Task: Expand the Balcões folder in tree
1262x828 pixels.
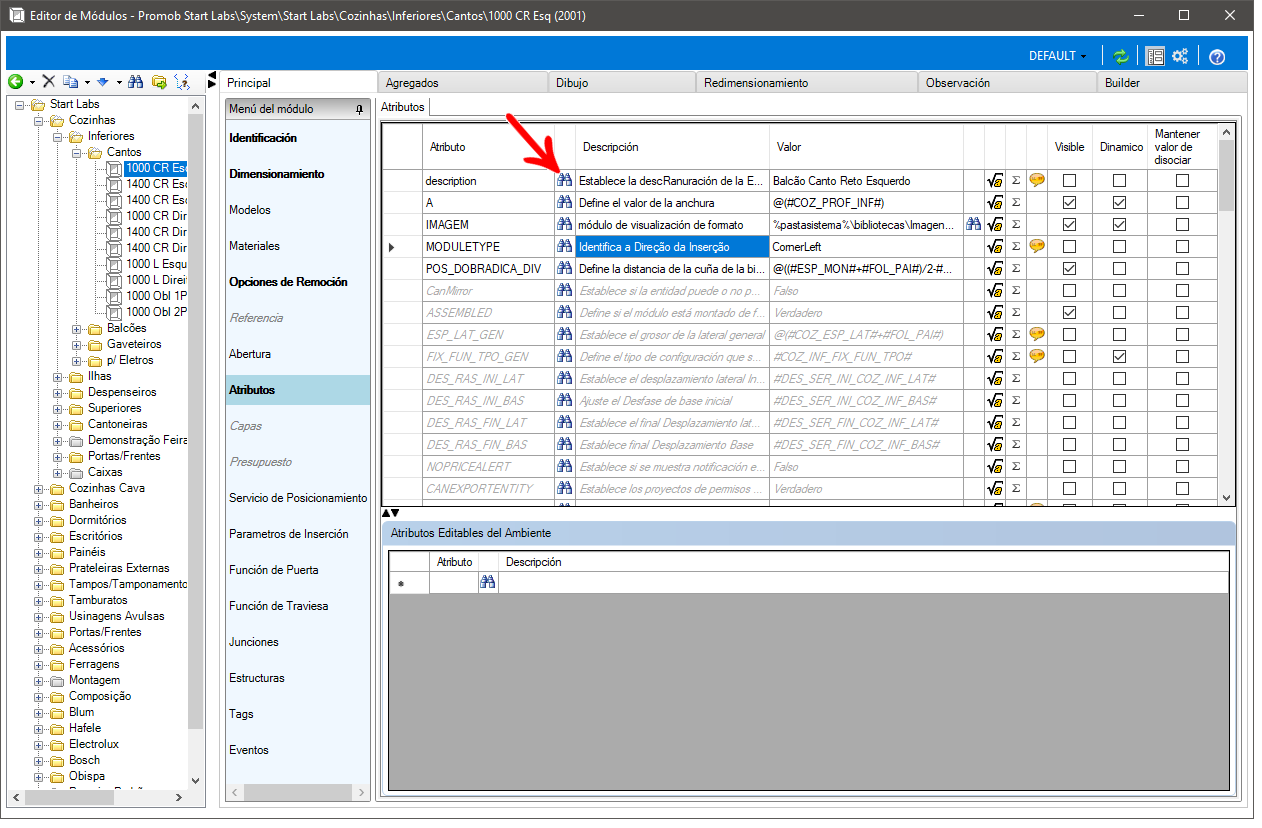Action: (76, 328)
